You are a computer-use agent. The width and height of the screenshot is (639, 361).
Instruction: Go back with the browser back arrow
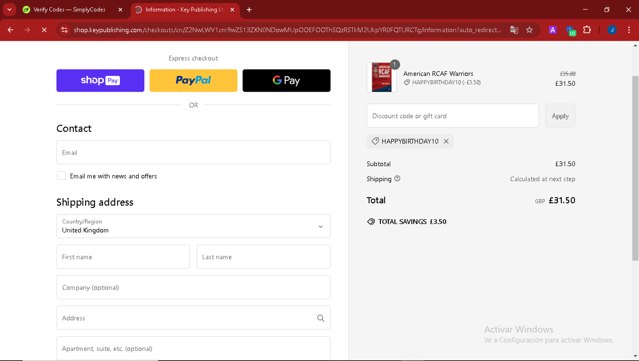click(x=10, y=30)
